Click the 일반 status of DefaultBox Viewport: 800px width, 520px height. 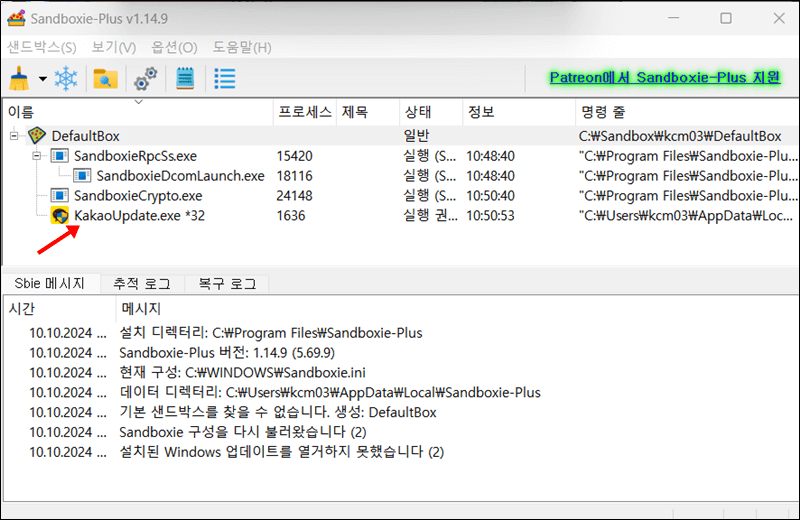[417, 136]
